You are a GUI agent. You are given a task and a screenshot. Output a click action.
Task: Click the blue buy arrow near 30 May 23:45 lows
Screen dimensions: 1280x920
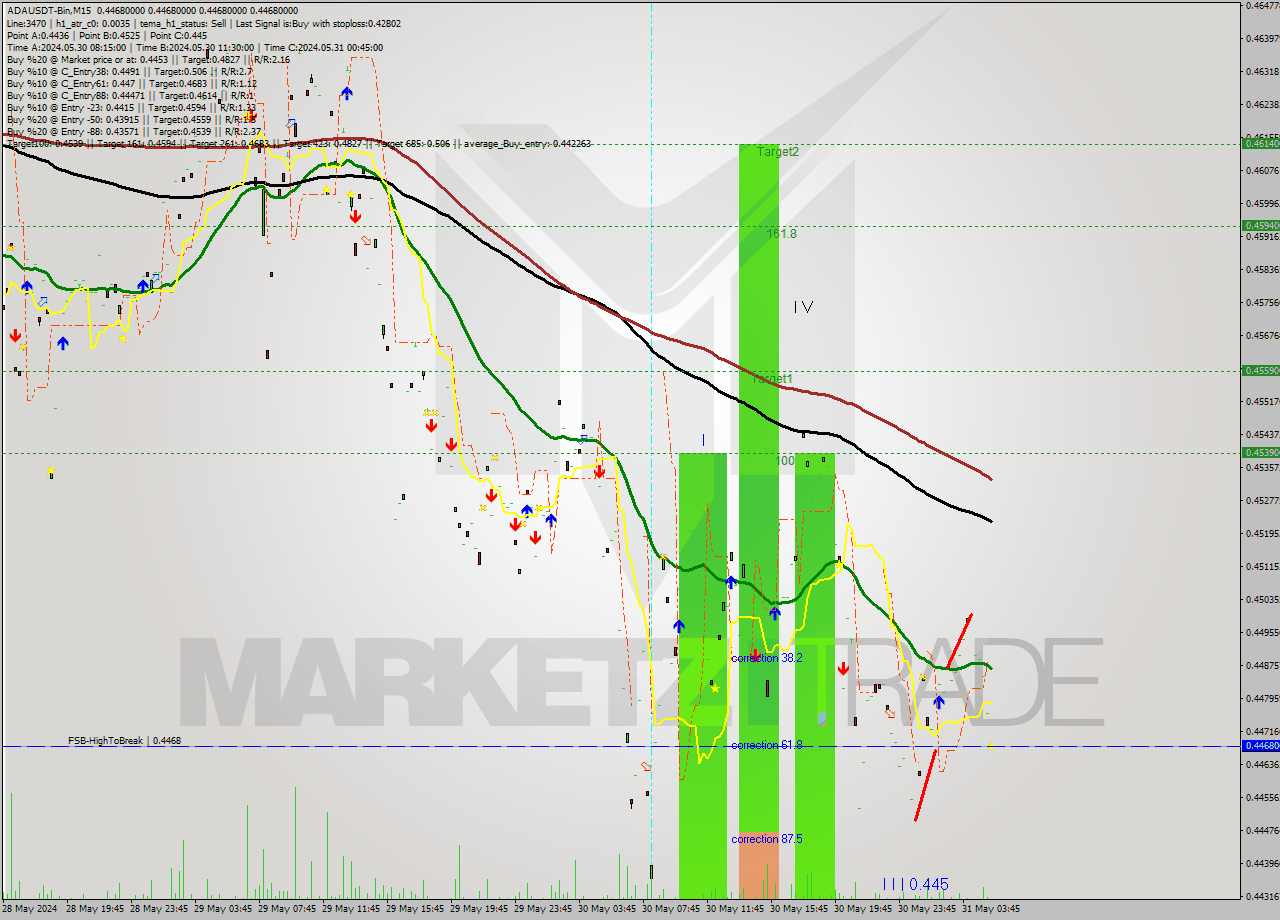click(x=940, y=703)
